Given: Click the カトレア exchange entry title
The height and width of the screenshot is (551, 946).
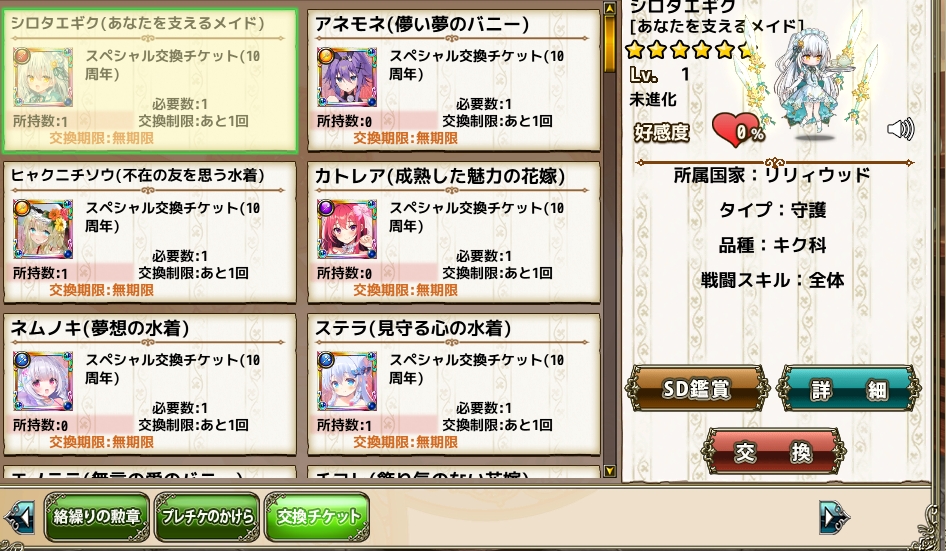Looking at the screenshot, I should tap(440, 176).
